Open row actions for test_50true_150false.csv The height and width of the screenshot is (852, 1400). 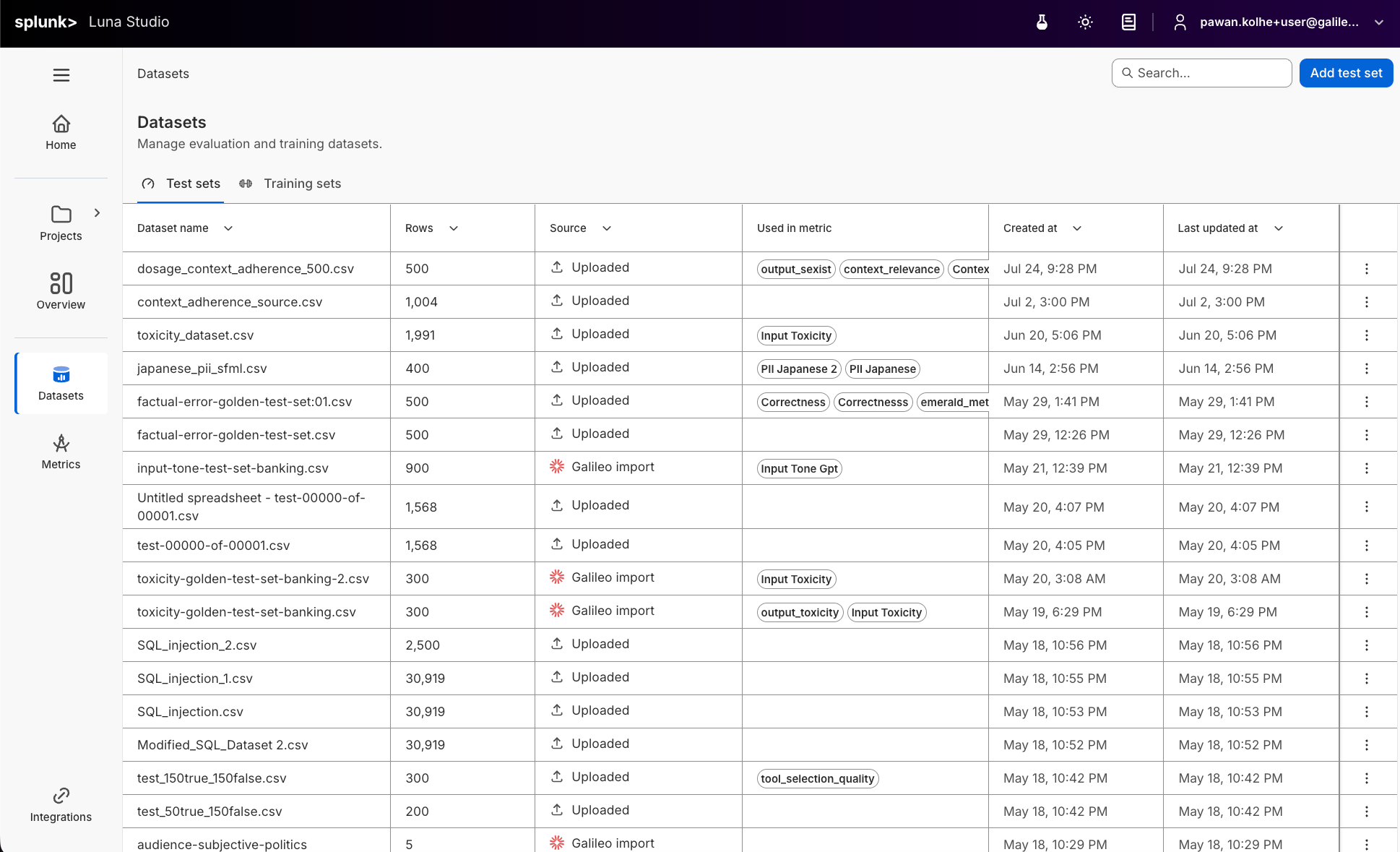click(x=1367, y=812)
